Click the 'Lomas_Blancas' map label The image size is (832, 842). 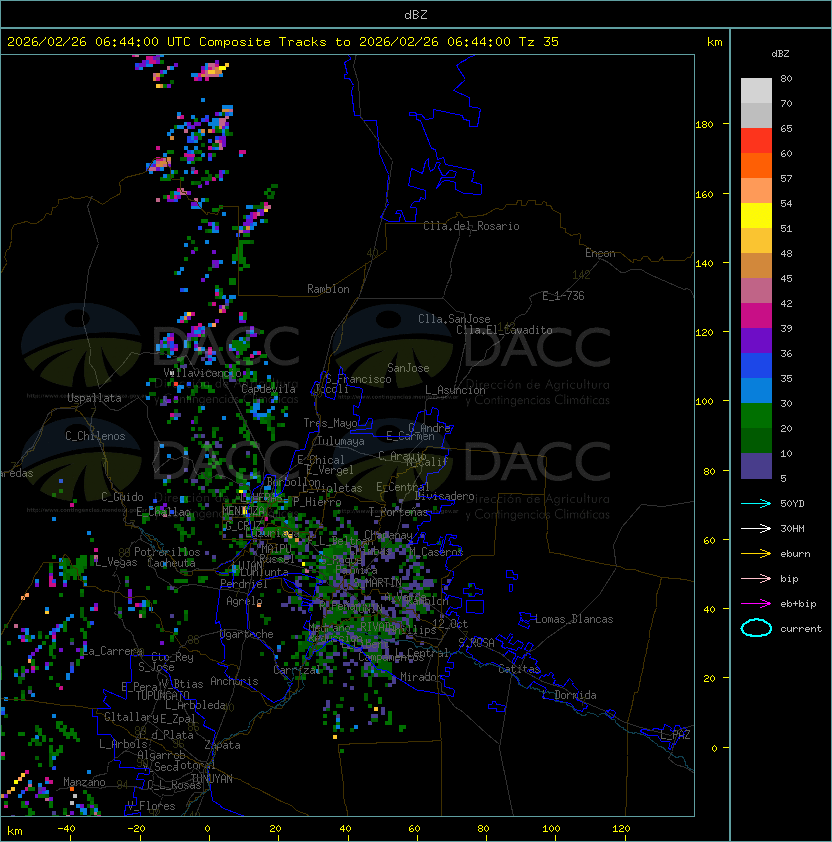(x=574, y=619)
